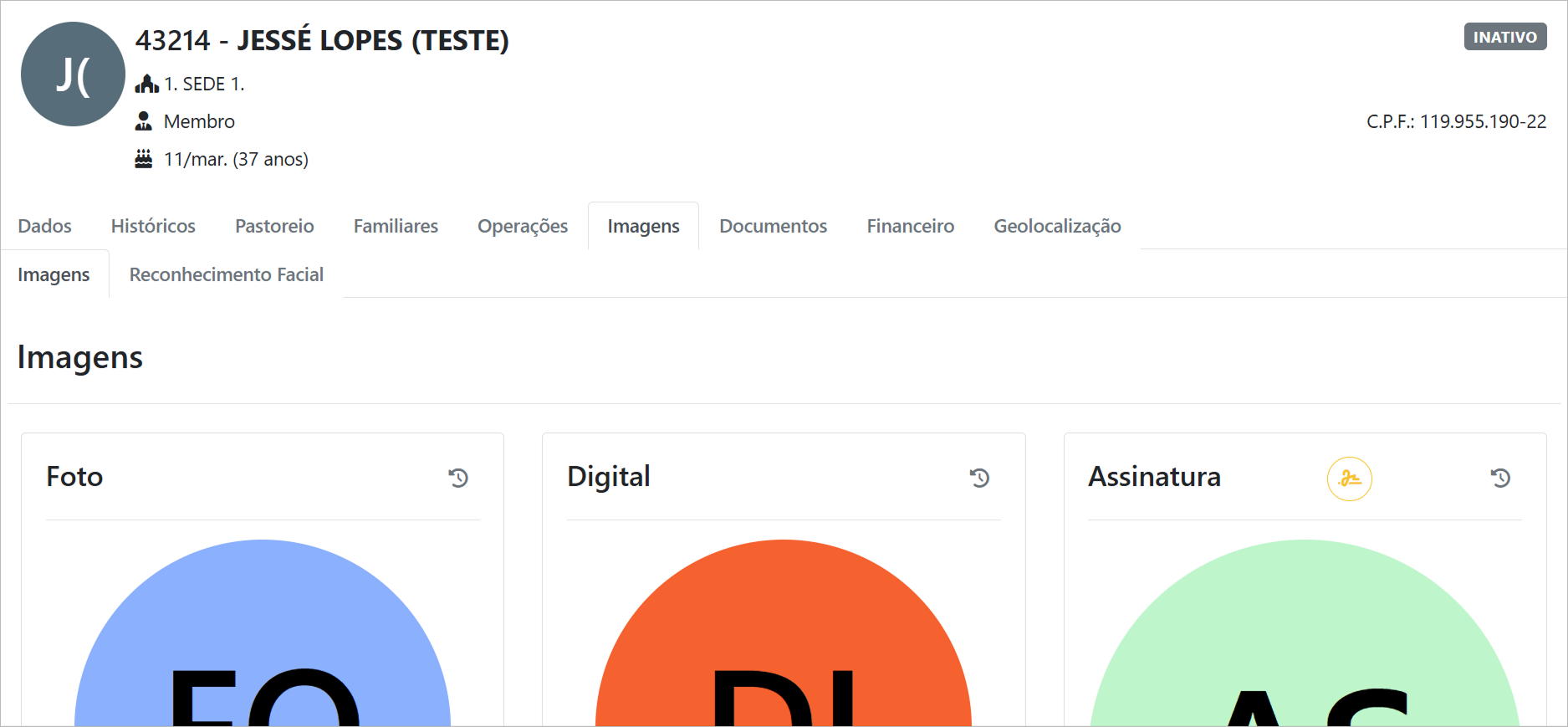
Task: Open the Históricos tab
Action: click(153, 226)
